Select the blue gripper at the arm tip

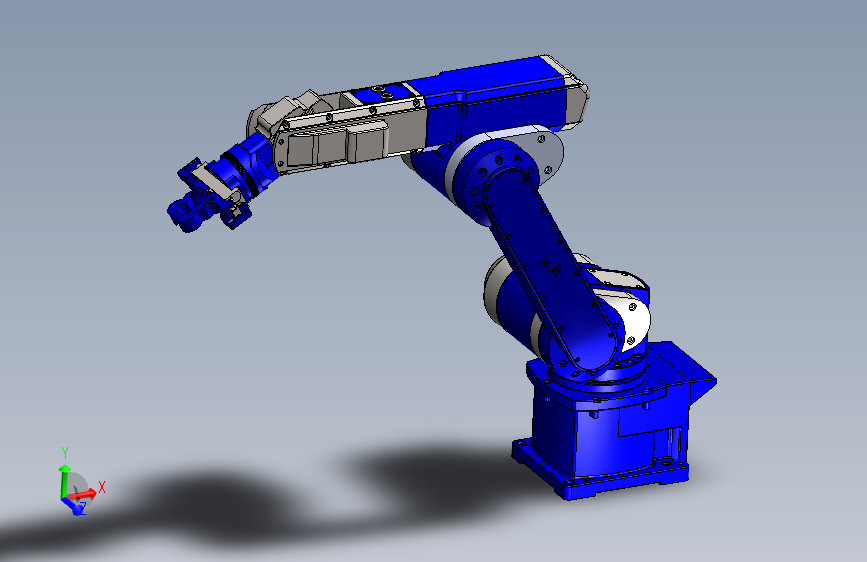[207, 196]
